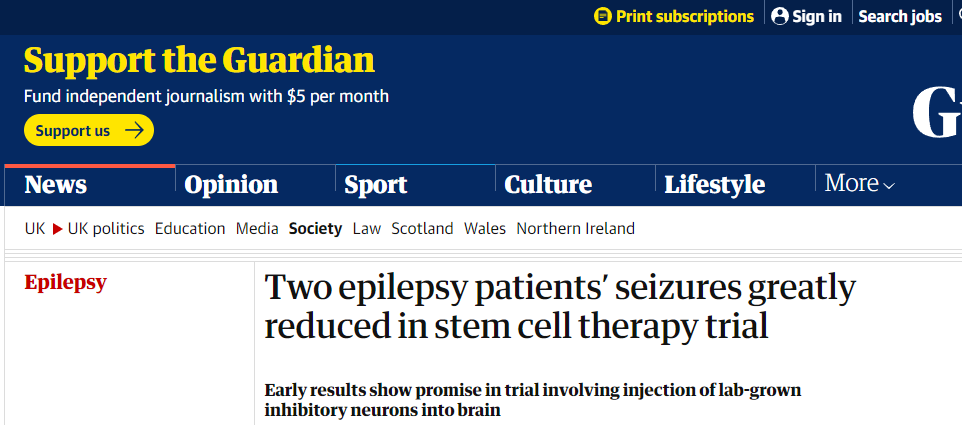Viewport: 962px width, 425px height.
Task: Select the Lifestyle section tab
Action: click(x=714, y=185)
